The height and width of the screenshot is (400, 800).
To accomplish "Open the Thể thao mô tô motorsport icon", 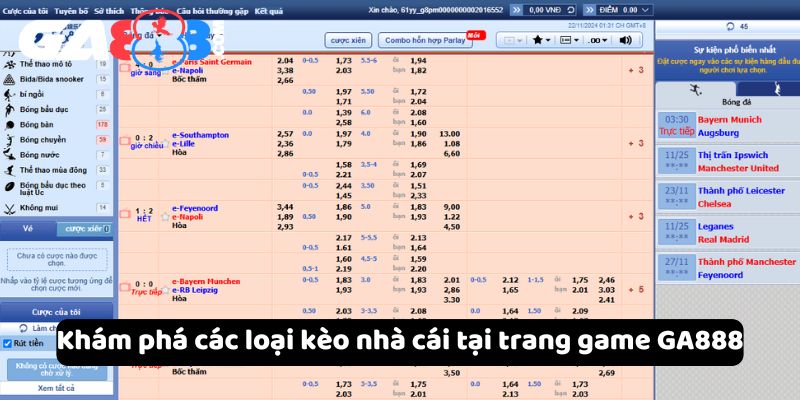I will (x=9, y=64).
